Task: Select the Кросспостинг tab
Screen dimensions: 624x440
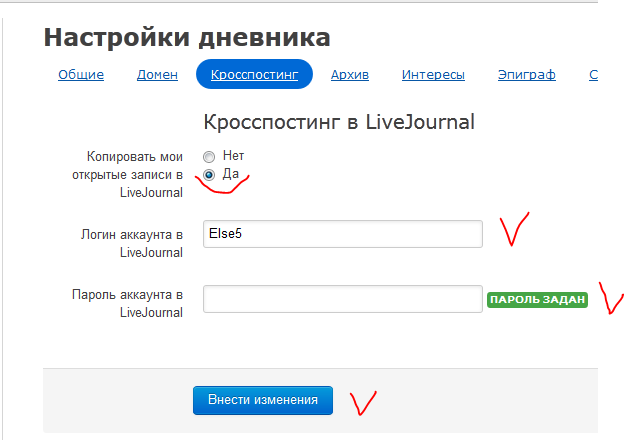Action: coord(254,74)
